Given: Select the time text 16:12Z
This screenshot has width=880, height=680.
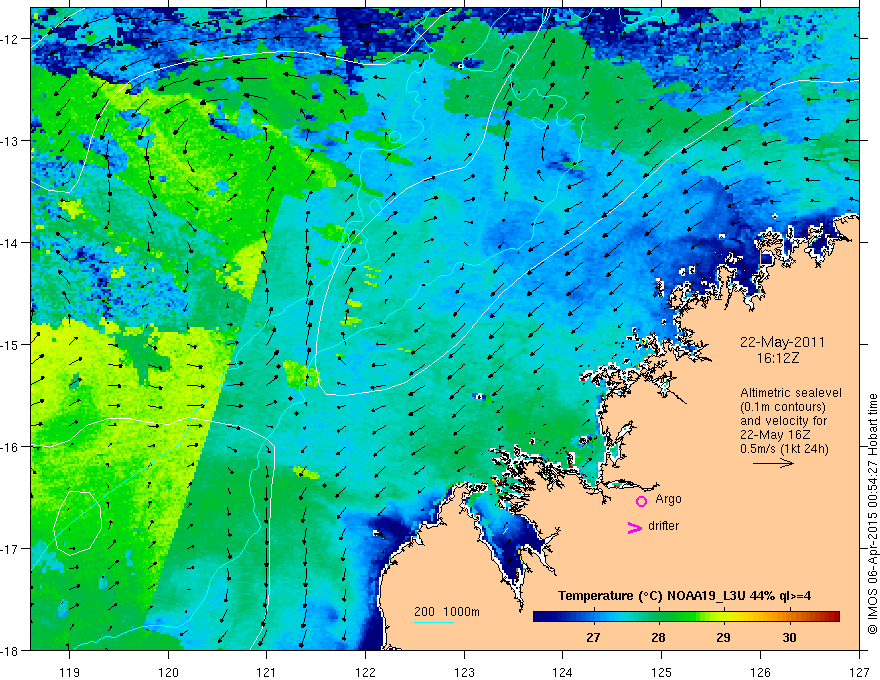Looking at the screenshot, I should pos(777,357).
